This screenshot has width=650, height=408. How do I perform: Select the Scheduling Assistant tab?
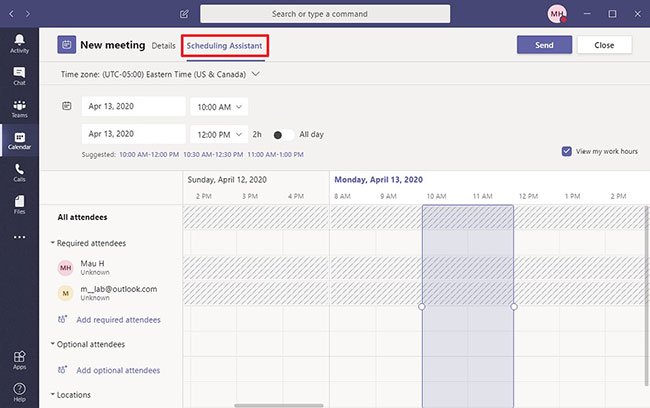coord(224,46)
